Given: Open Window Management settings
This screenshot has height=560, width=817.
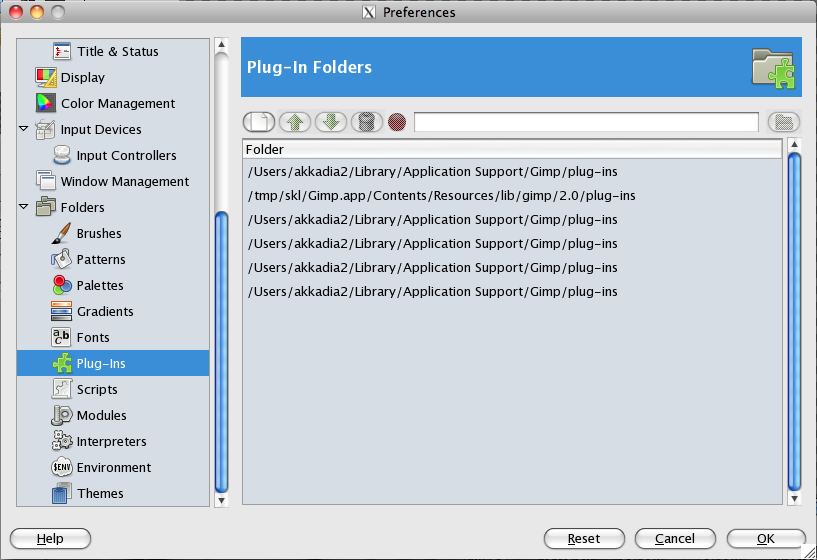Looking at the screenshot, I should coord(125,181).
